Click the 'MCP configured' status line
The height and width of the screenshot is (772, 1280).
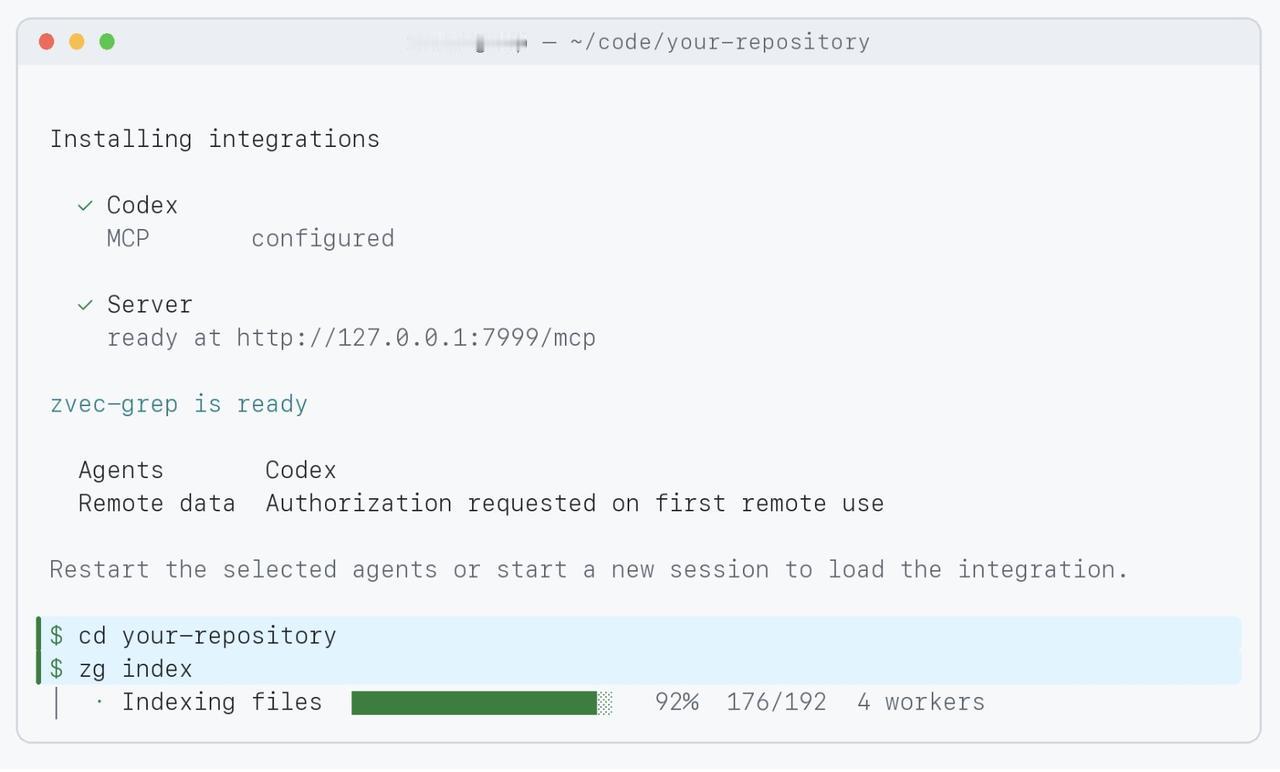pos(251,238)
